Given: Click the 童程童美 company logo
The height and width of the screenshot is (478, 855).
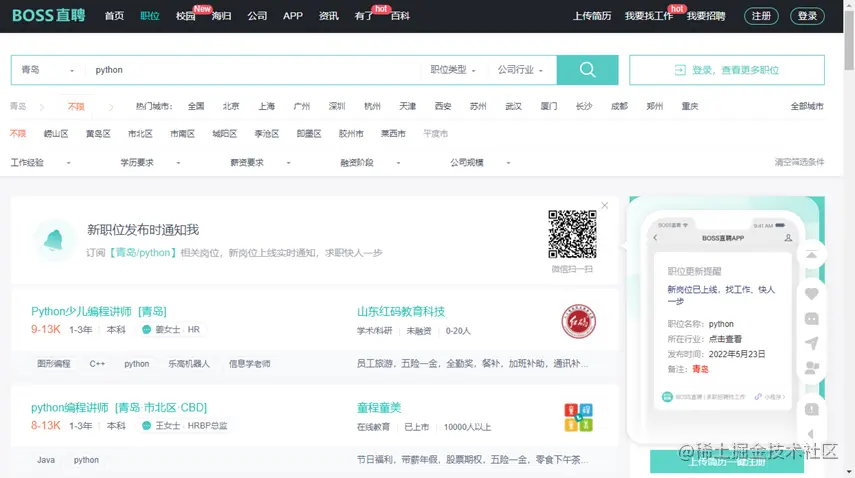Looking at the screenshot, I should pos(579,417).
